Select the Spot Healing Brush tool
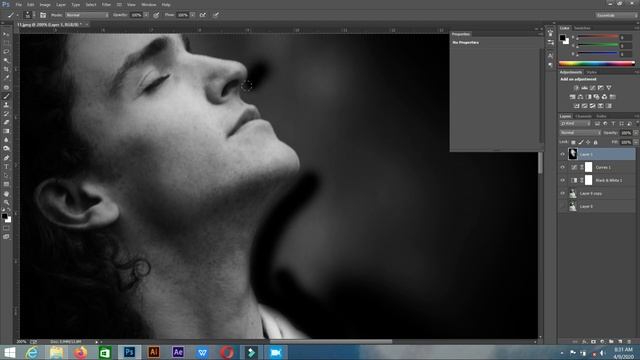The image size is (640, 360). pyautogui.click(x=6, y=87)
